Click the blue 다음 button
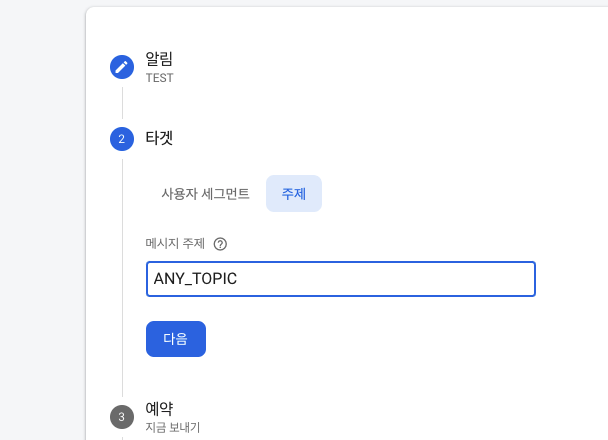 176,339
